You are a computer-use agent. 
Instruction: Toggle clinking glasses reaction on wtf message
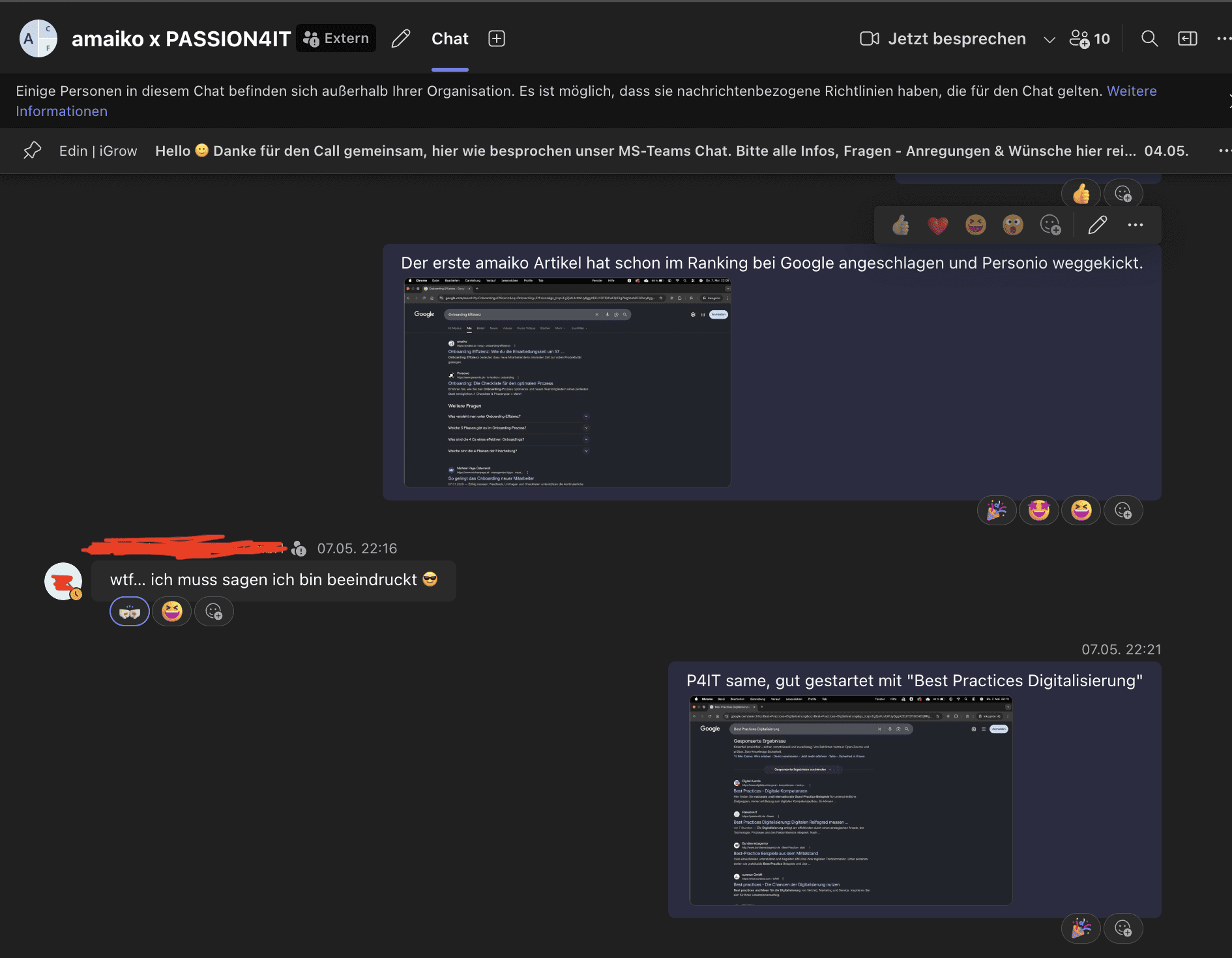(130, 611)
